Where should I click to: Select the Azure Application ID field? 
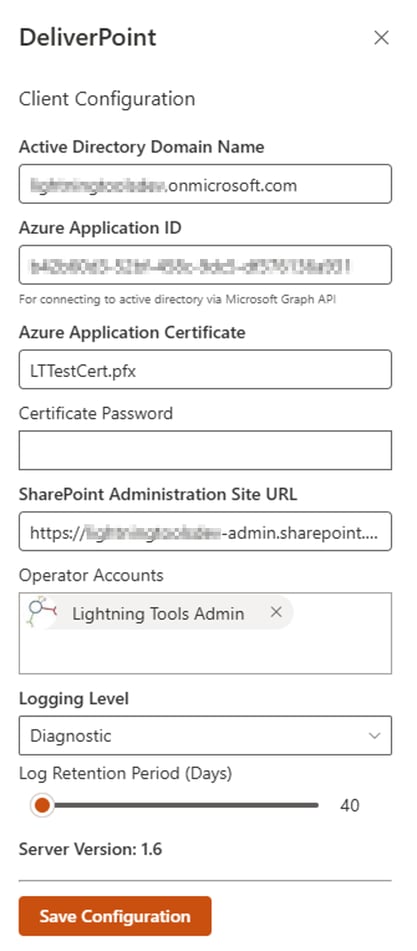(x=205, y=264)
